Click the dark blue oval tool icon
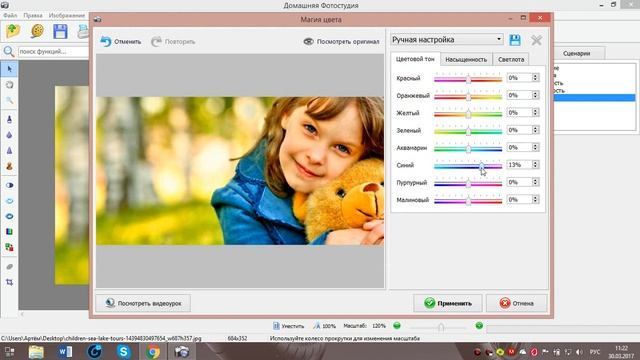Viewport: 640px width, 360px height. coord(9,216)
